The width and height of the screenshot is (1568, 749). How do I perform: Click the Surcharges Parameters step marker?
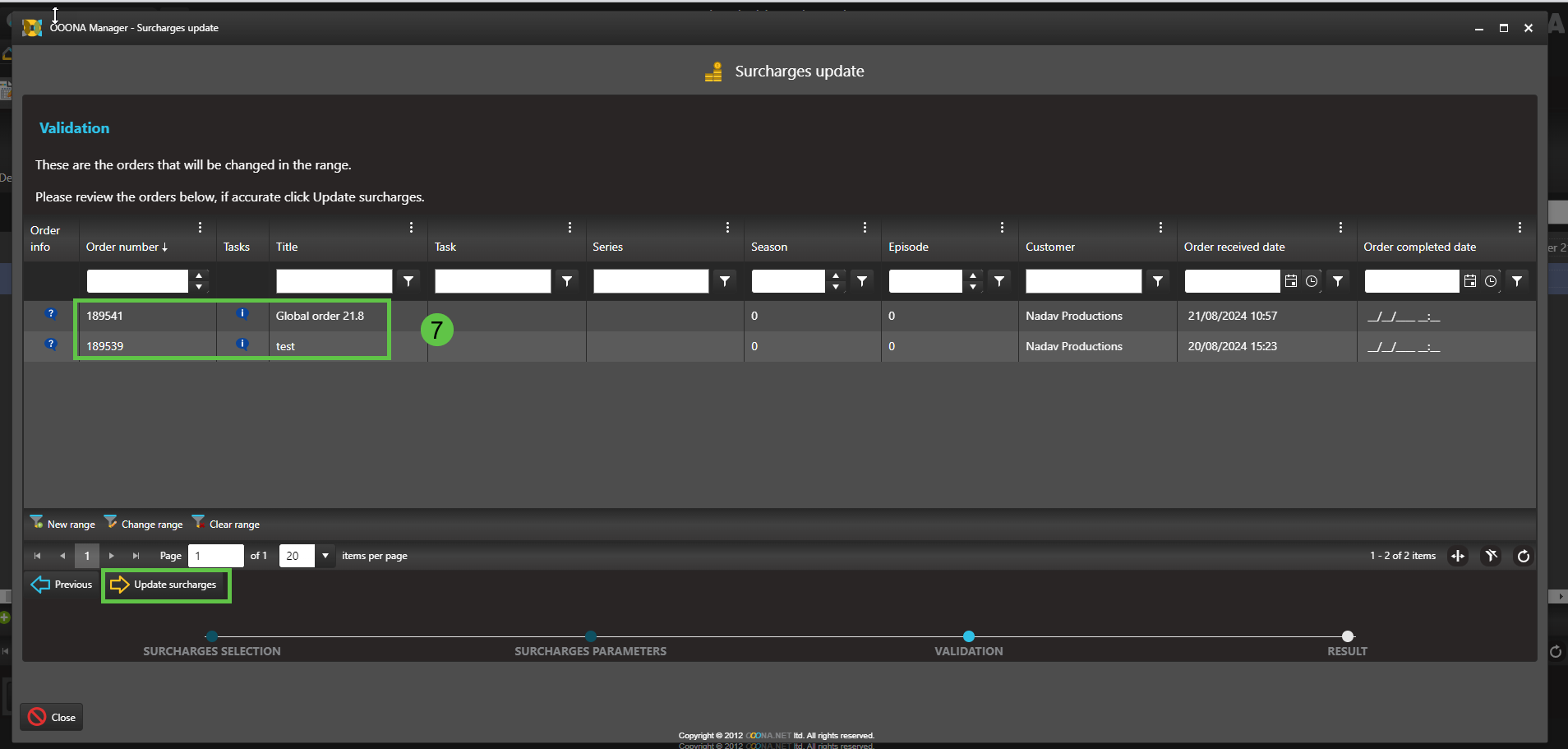click(x=591, y=636)
